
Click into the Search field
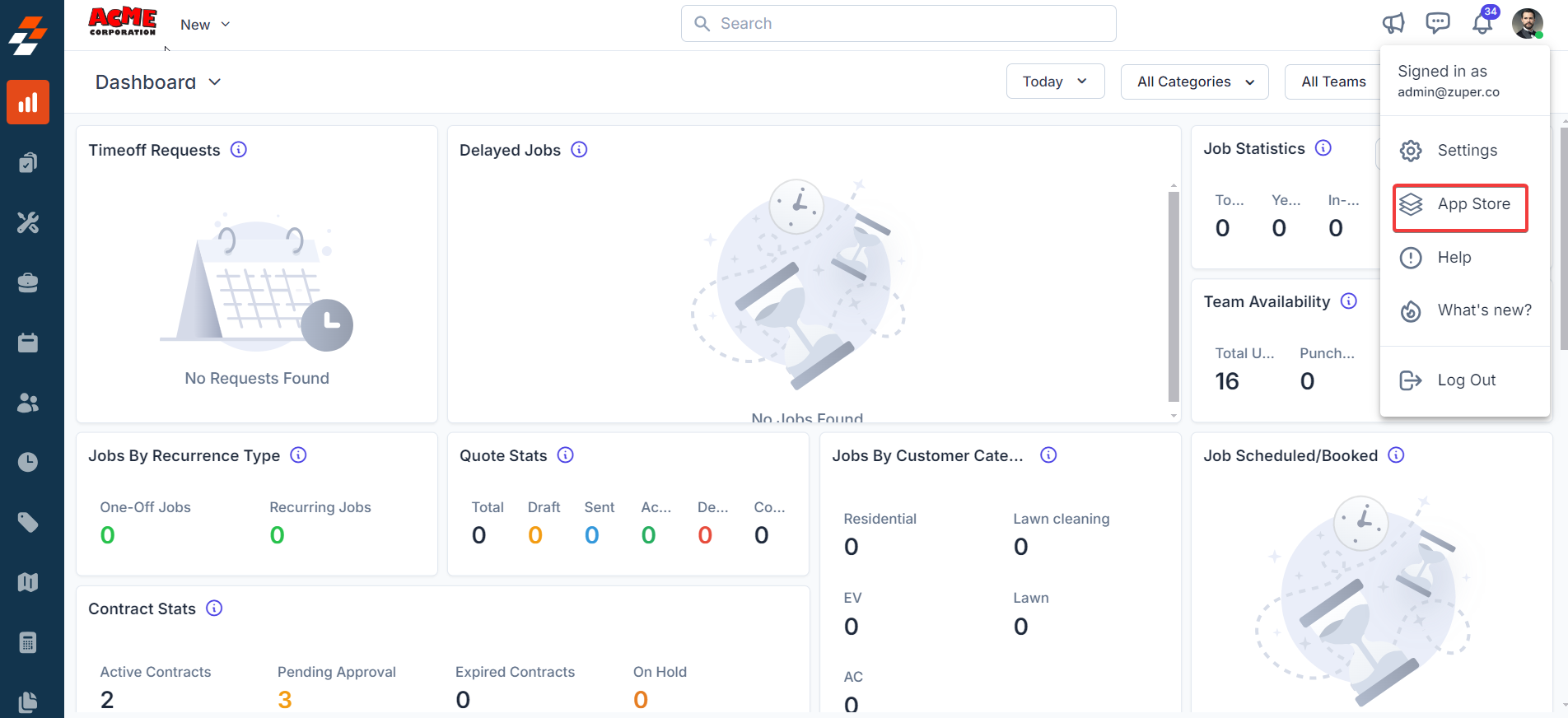coord(898,24)
